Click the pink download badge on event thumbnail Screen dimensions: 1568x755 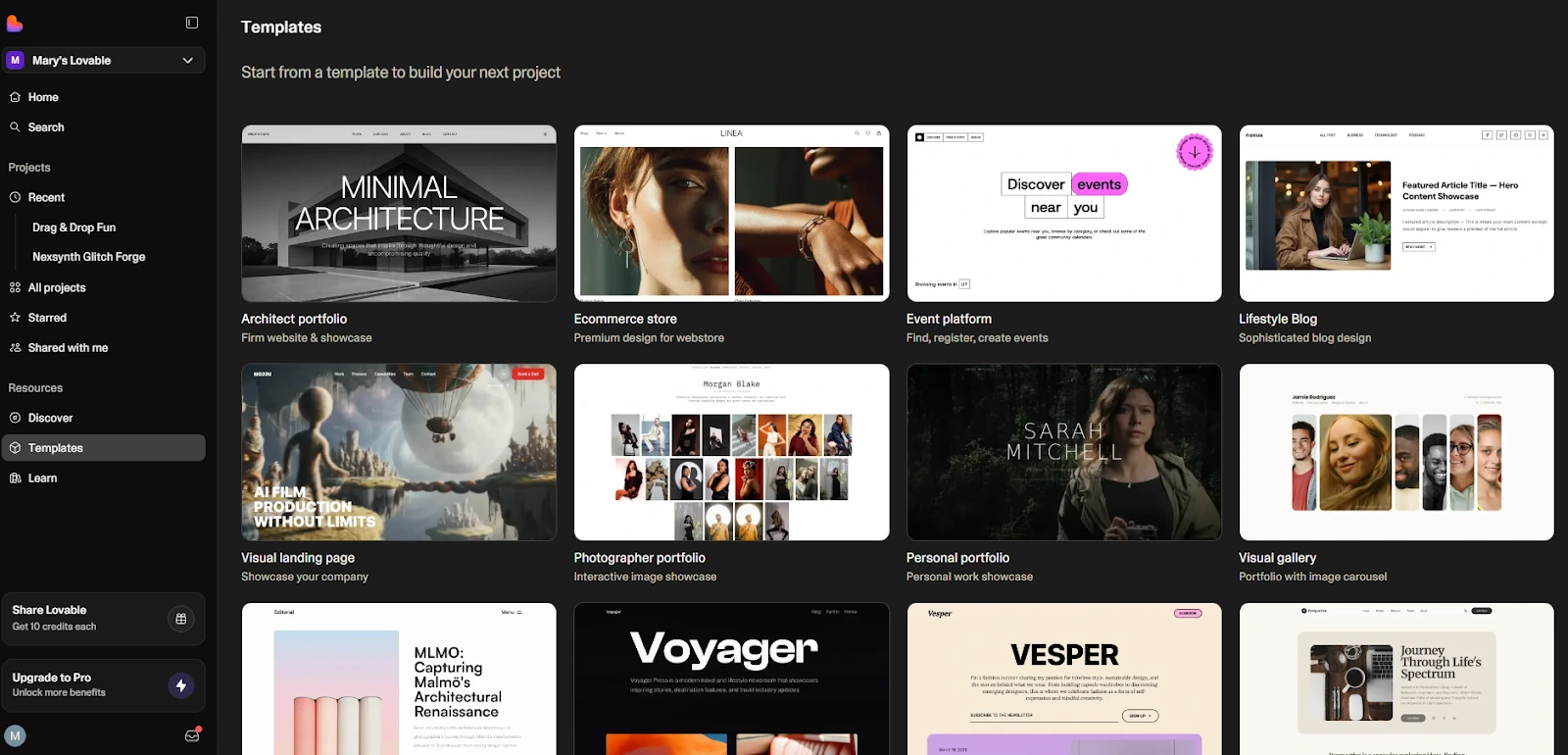pyautogui.click(x=1195, y=152)
